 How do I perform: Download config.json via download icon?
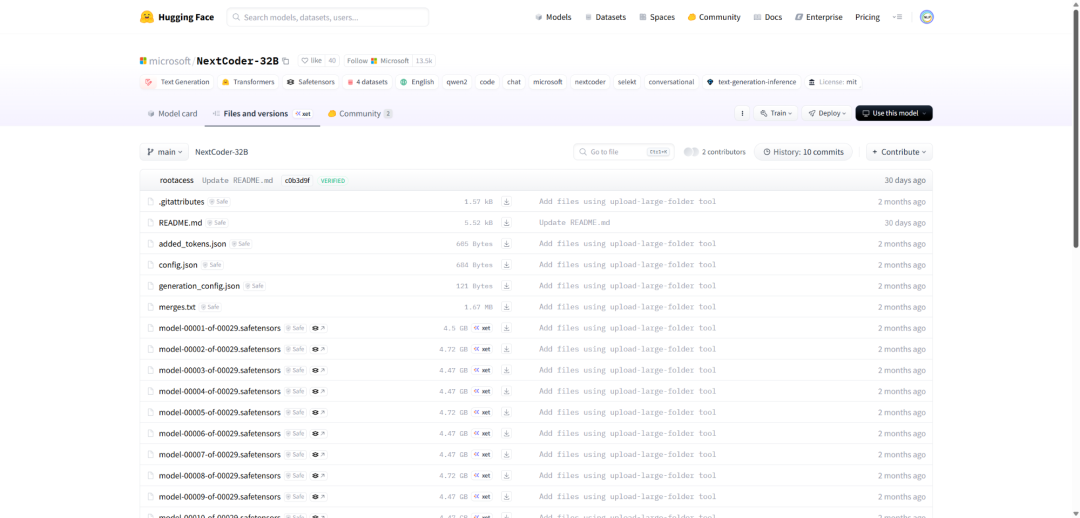click(x=506, y=265)
